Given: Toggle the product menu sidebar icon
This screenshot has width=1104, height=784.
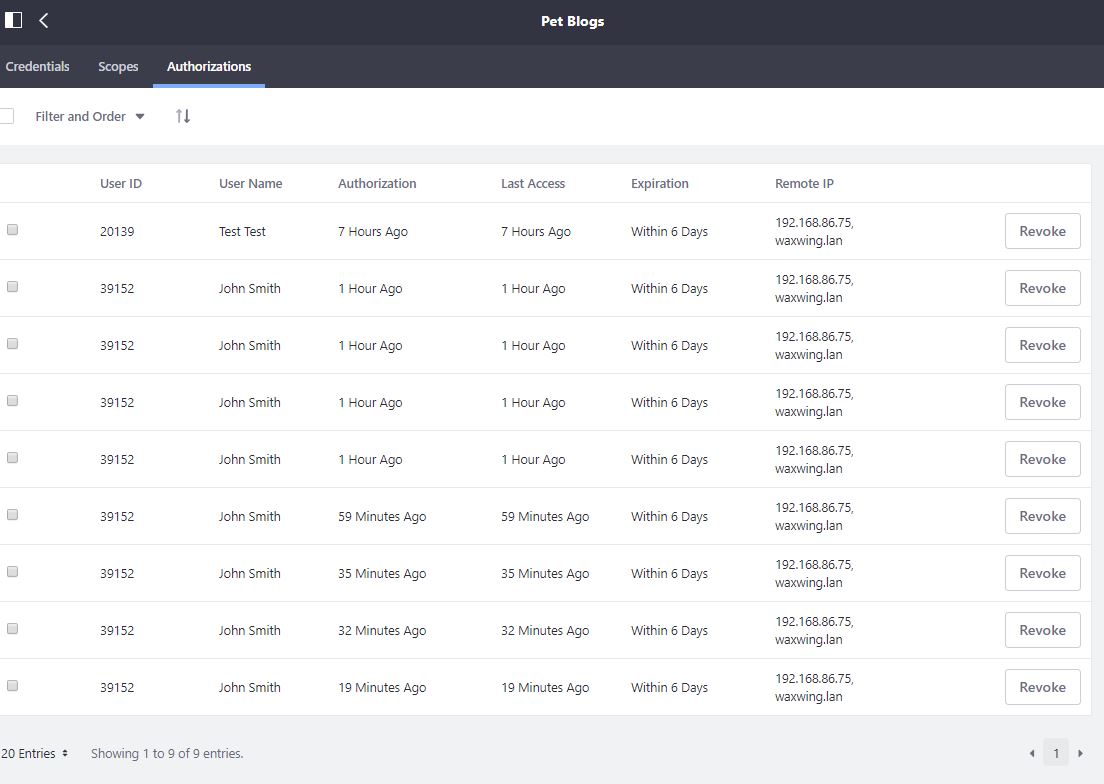Looking at the screenshot, I should click(x=14, y=20).
